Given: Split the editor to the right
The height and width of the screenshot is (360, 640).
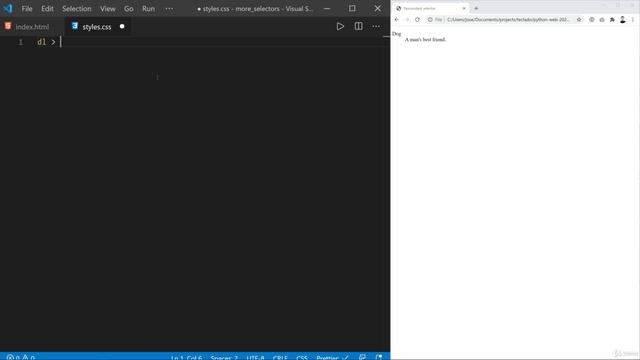Looking at the screenshot, I should click(358, 27).
